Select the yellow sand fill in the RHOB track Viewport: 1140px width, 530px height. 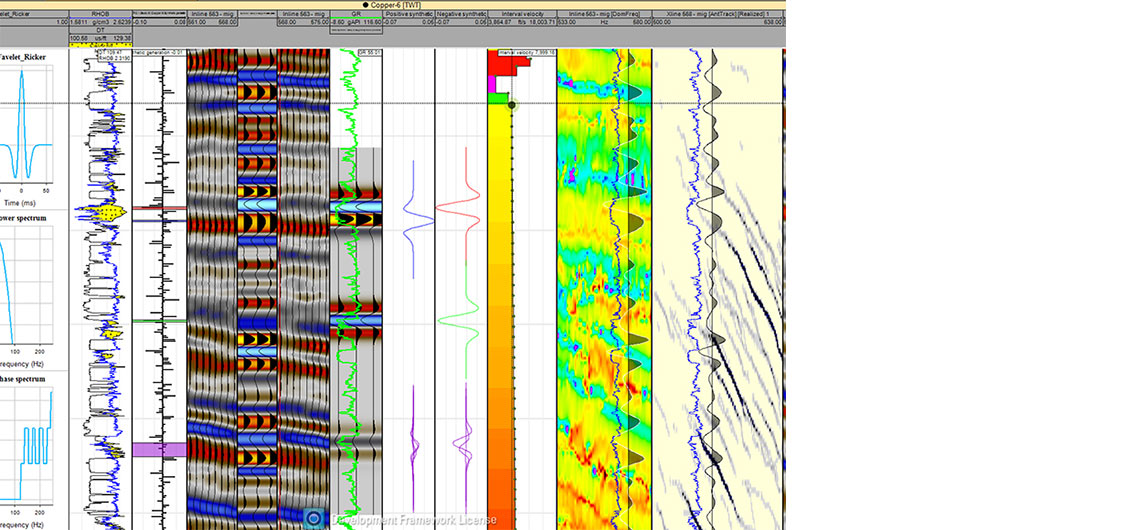[100, 213]
